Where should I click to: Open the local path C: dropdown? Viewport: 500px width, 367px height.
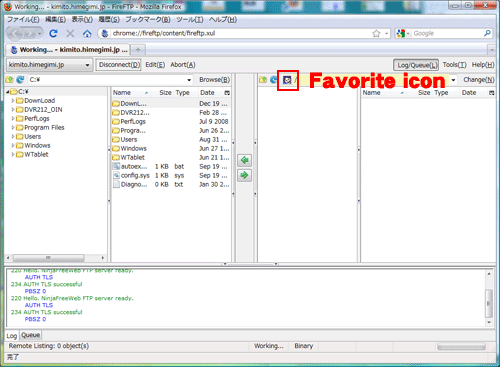(x=189, y=80)
